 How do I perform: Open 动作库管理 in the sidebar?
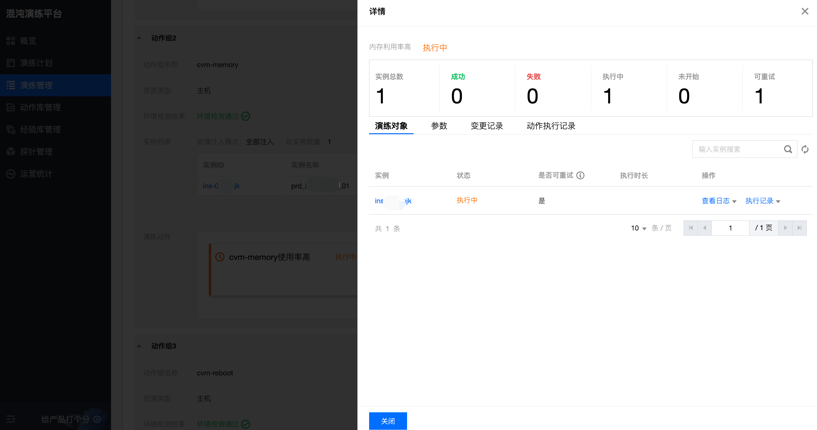pyautogui.click(x=55, y=107)
